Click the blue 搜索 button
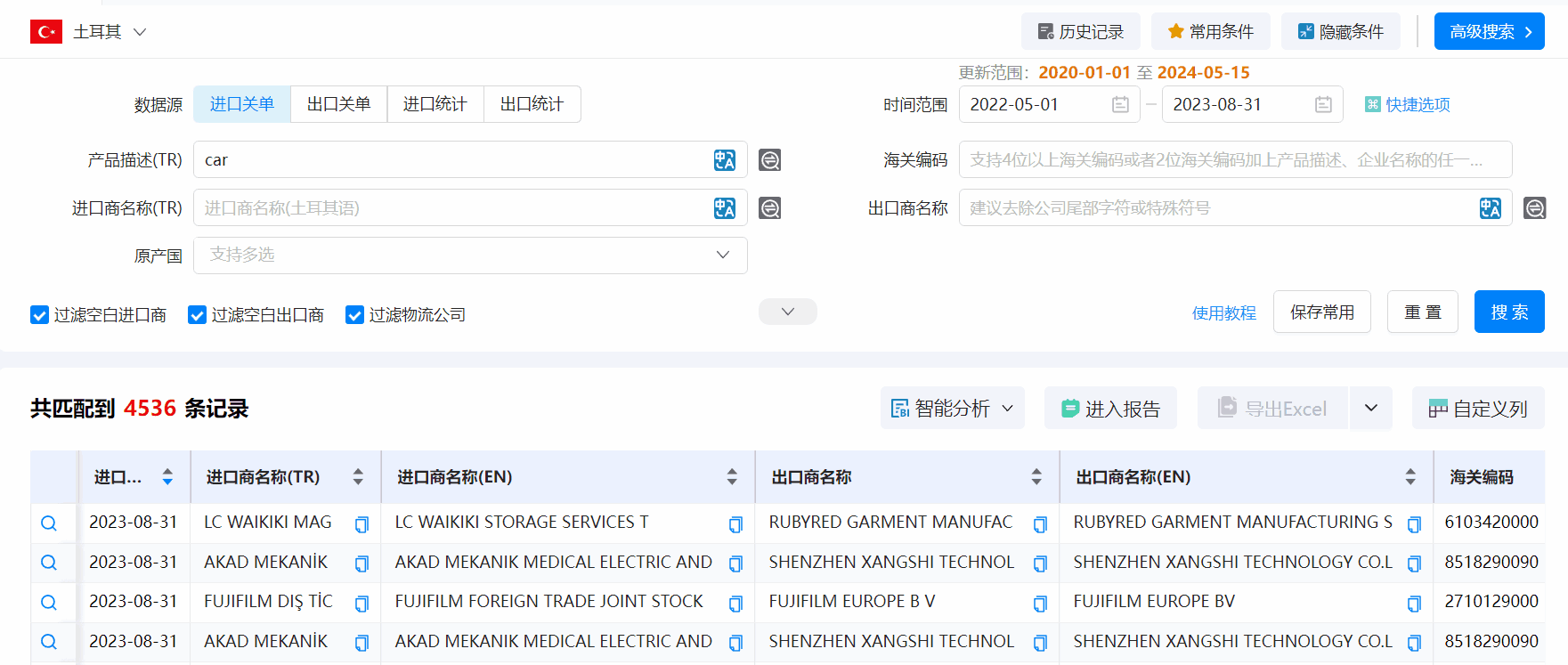This screenshot has height=665, width=1568. (1508, 312)
